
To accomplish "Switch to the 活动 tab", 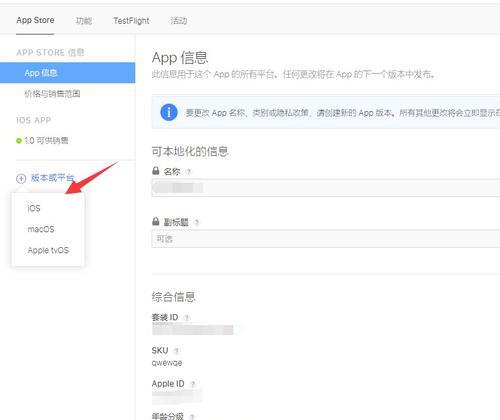I will 179,21.
